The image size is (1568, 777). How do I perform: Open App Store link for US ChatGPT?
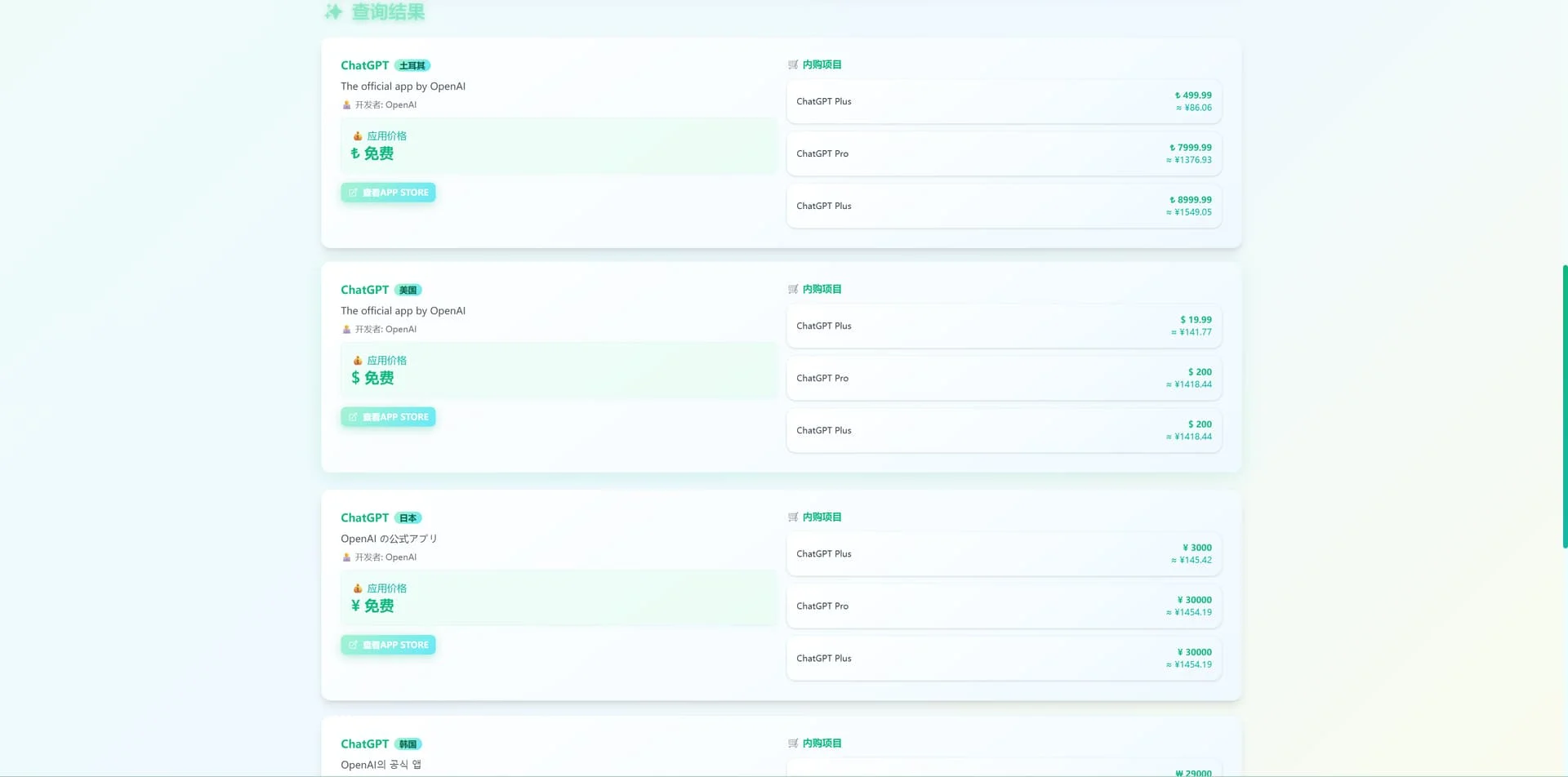click(388, 417)
